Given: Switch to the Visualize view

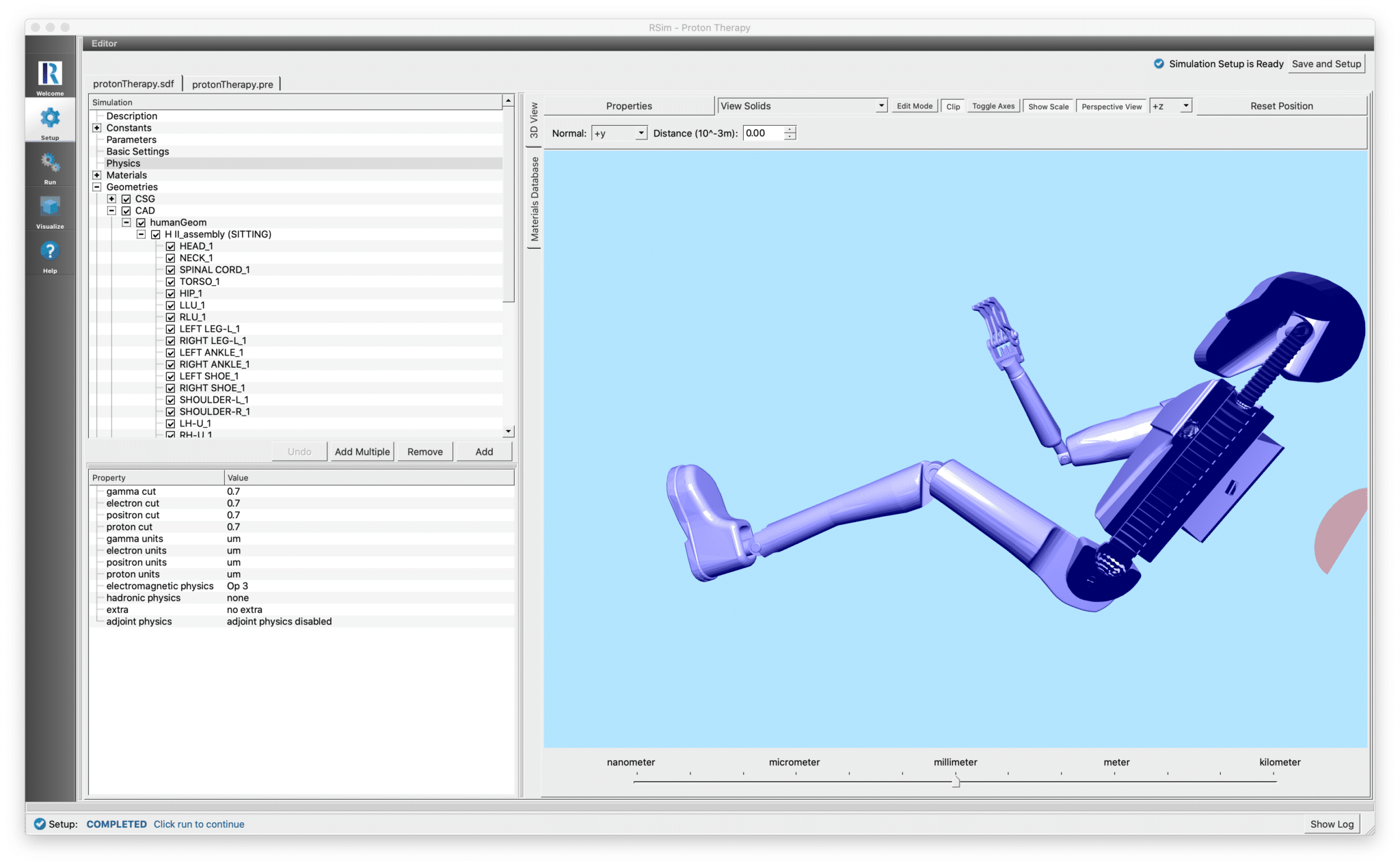Looking at the screenshot, I should coord(50,211).
